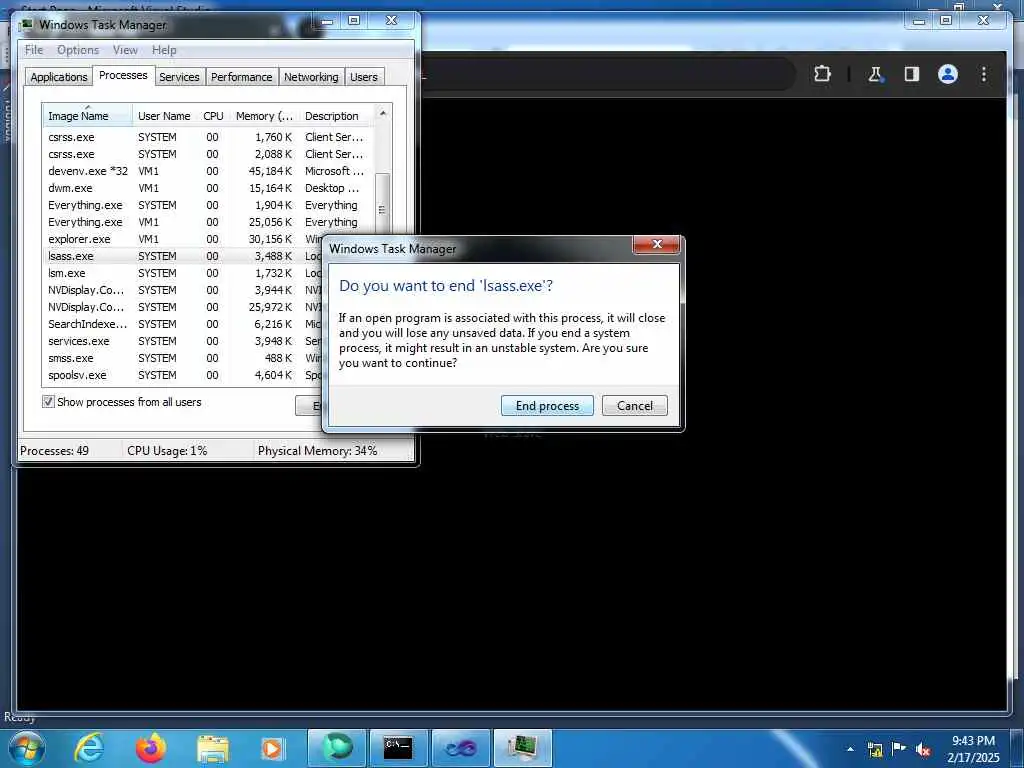Switch to the Services tab
Image resolution: width=1024 pixels, height=768 pixels.
tap(179, 77)
